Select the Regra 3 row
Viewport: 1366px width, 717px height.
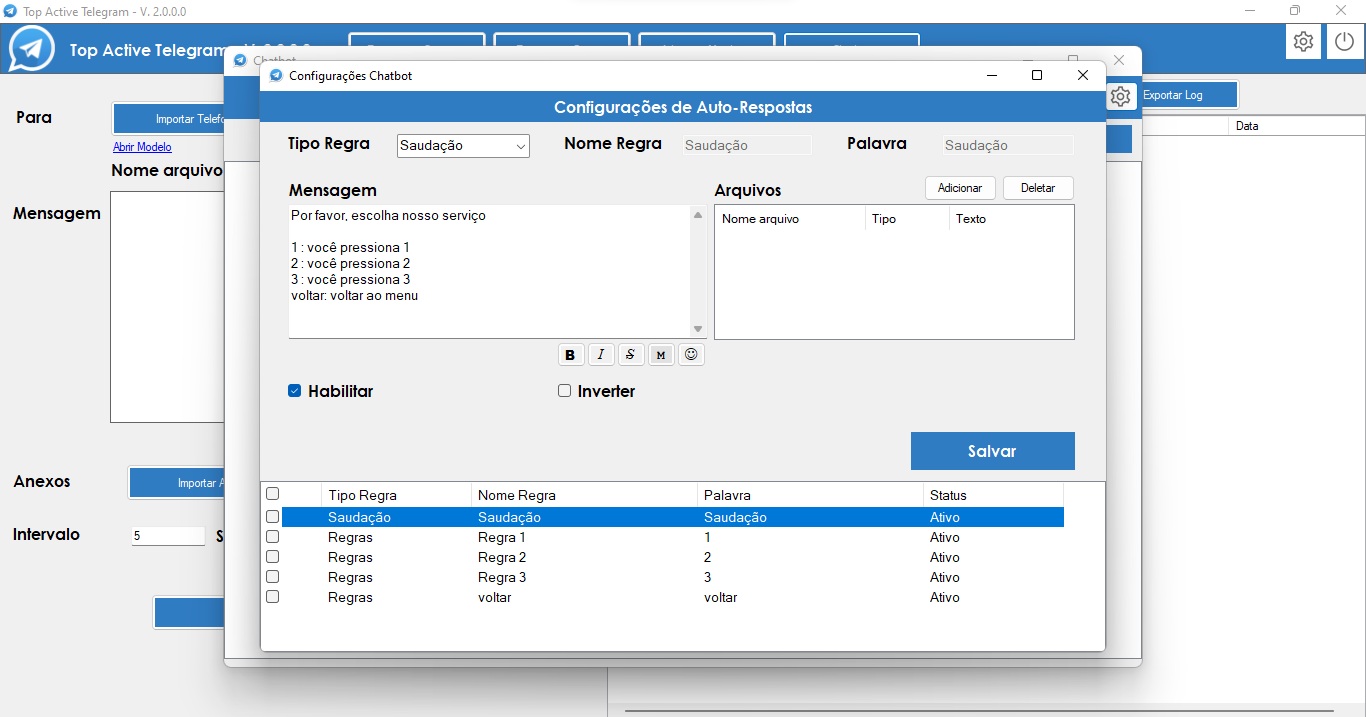point(672,577)
